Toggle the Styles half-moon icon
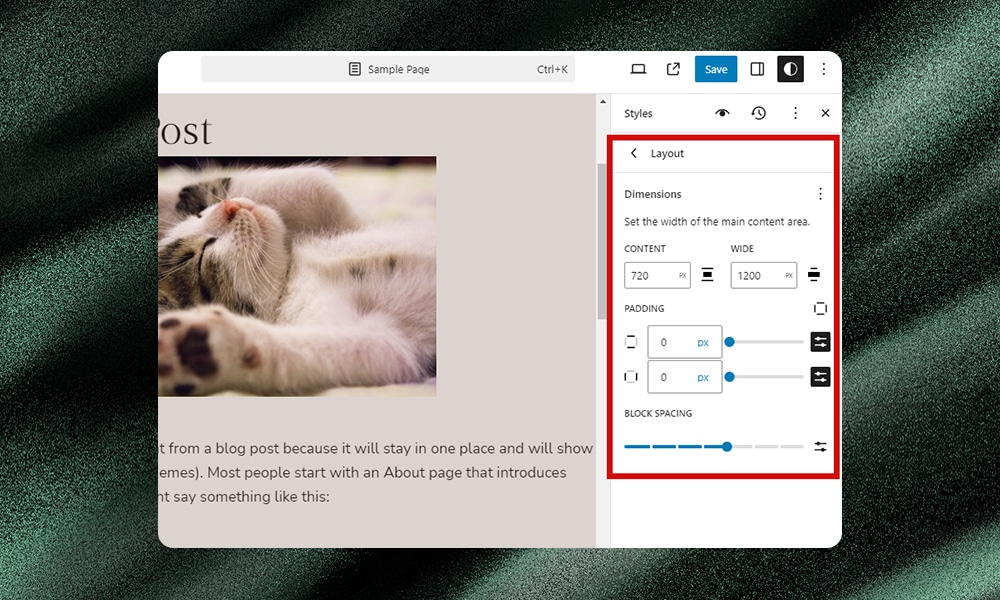The height and width of the screenshot is (600, 1000). [x=790, y=69]
